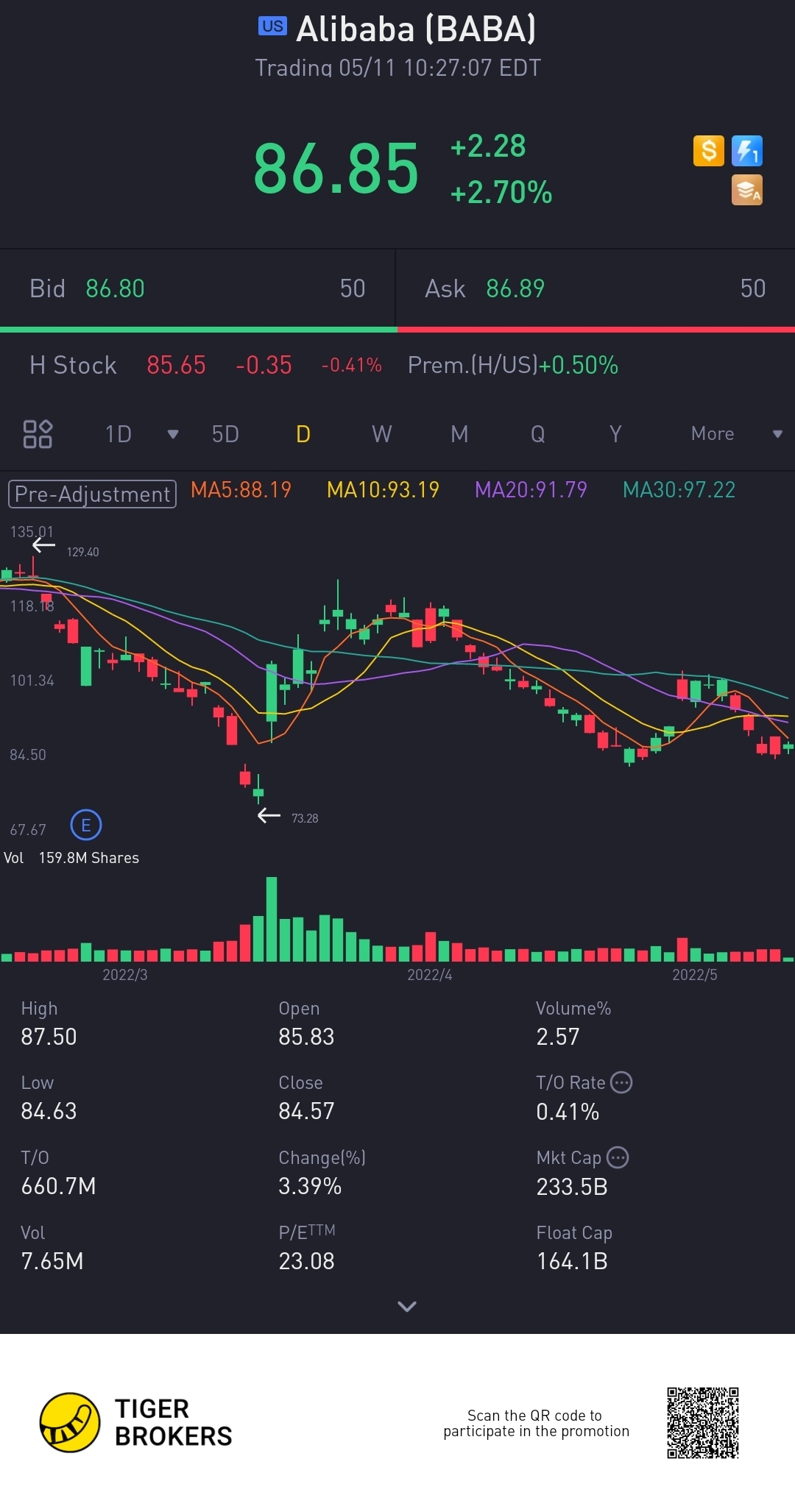Viewport: 795px width, 1512px height.
Task: Tap the Low 84.63 value
Action: (49, 1111)
